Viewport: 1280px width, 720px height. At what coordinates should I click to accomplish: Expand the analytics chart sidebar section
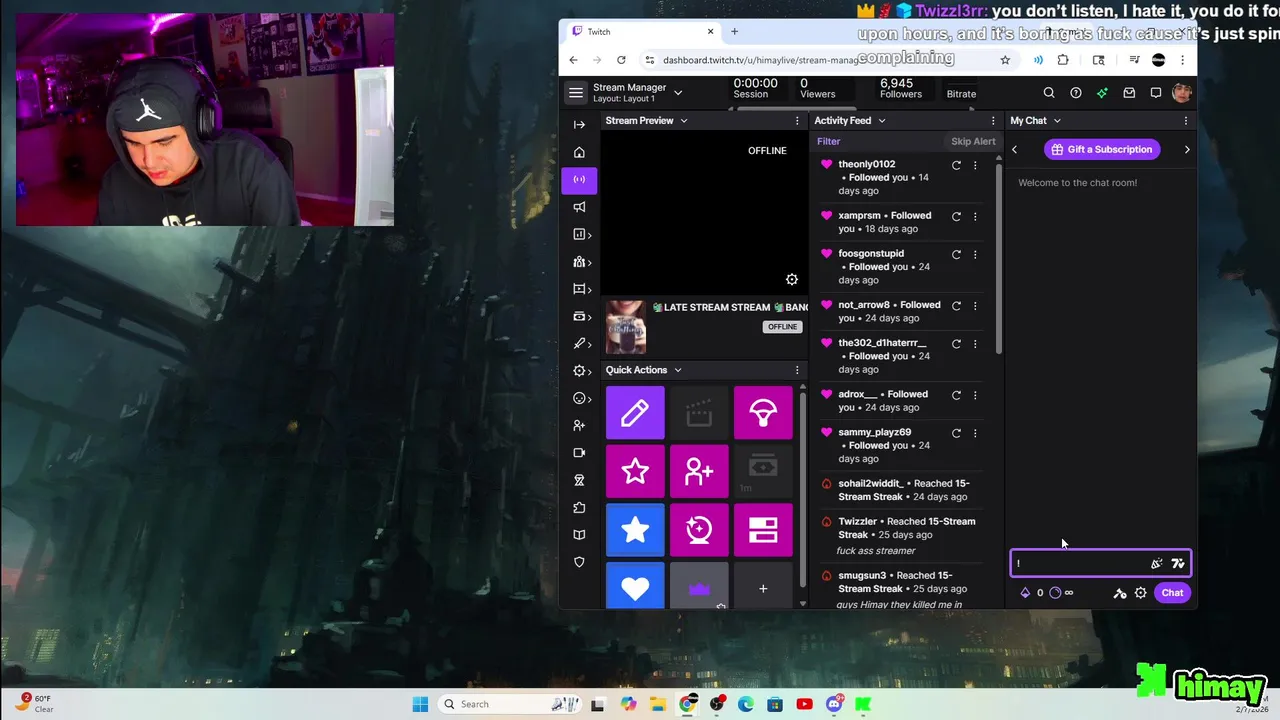[x=581, y=235]
